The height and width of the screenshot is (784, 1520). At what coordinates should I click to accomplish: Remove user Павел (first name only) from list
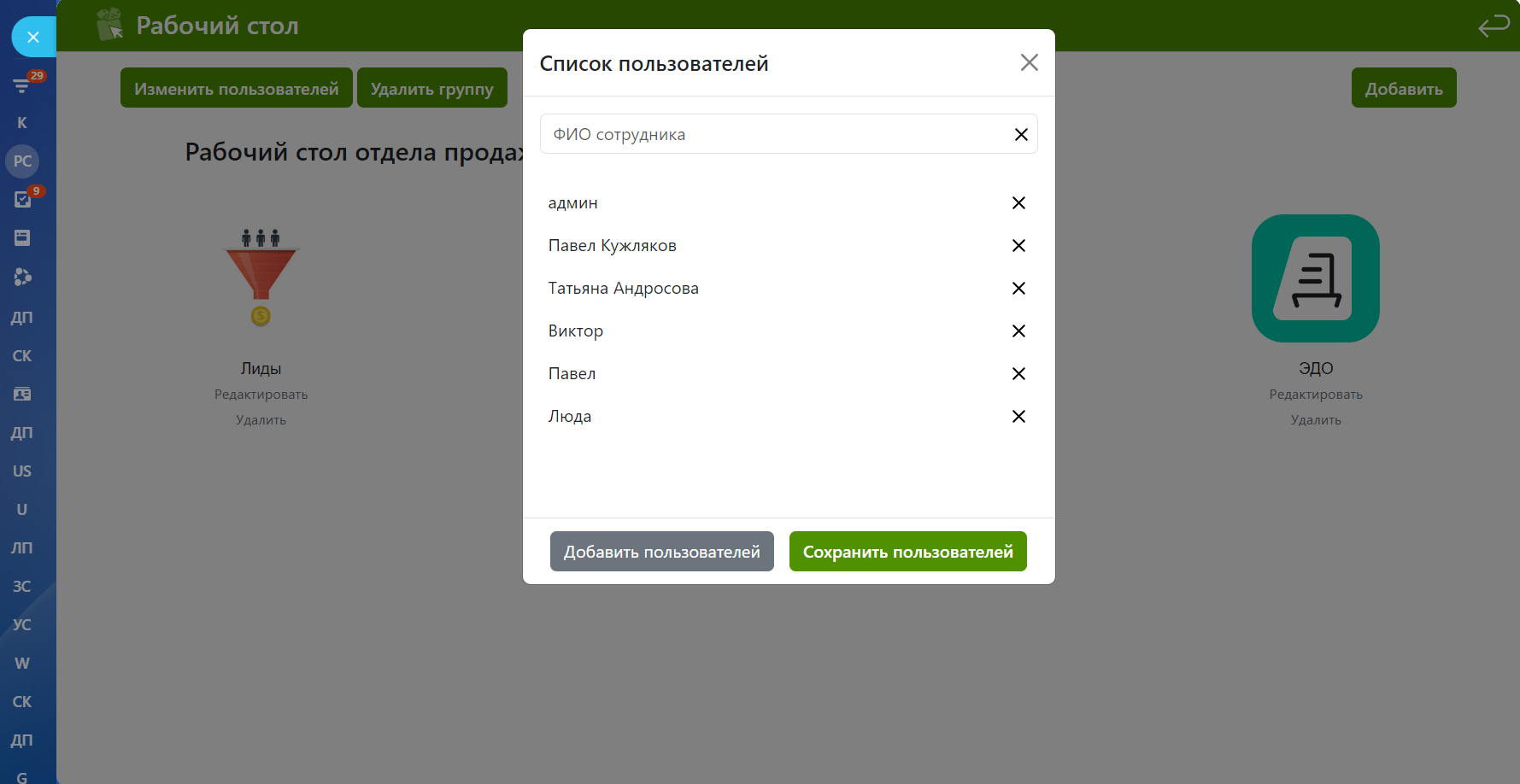[x=1018, y=374]
